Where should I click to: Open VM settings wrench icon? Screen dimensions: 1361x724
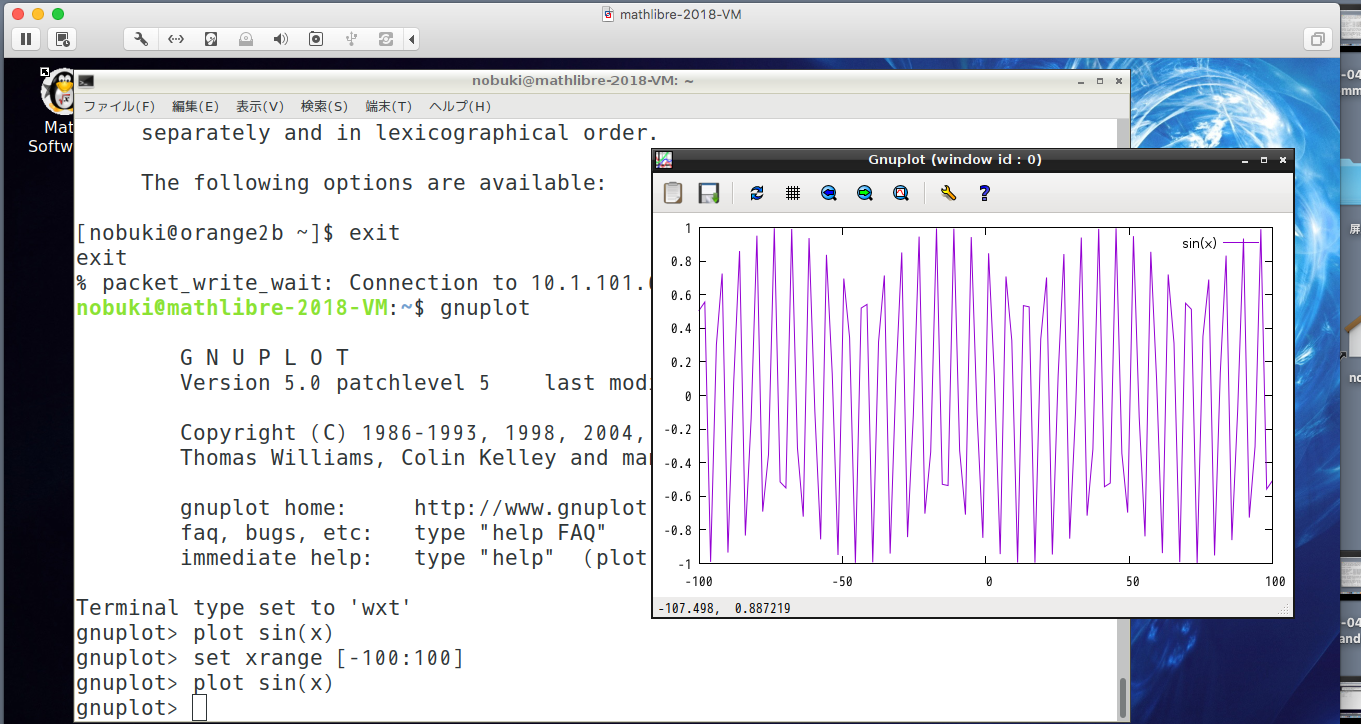tap(141, 39)
